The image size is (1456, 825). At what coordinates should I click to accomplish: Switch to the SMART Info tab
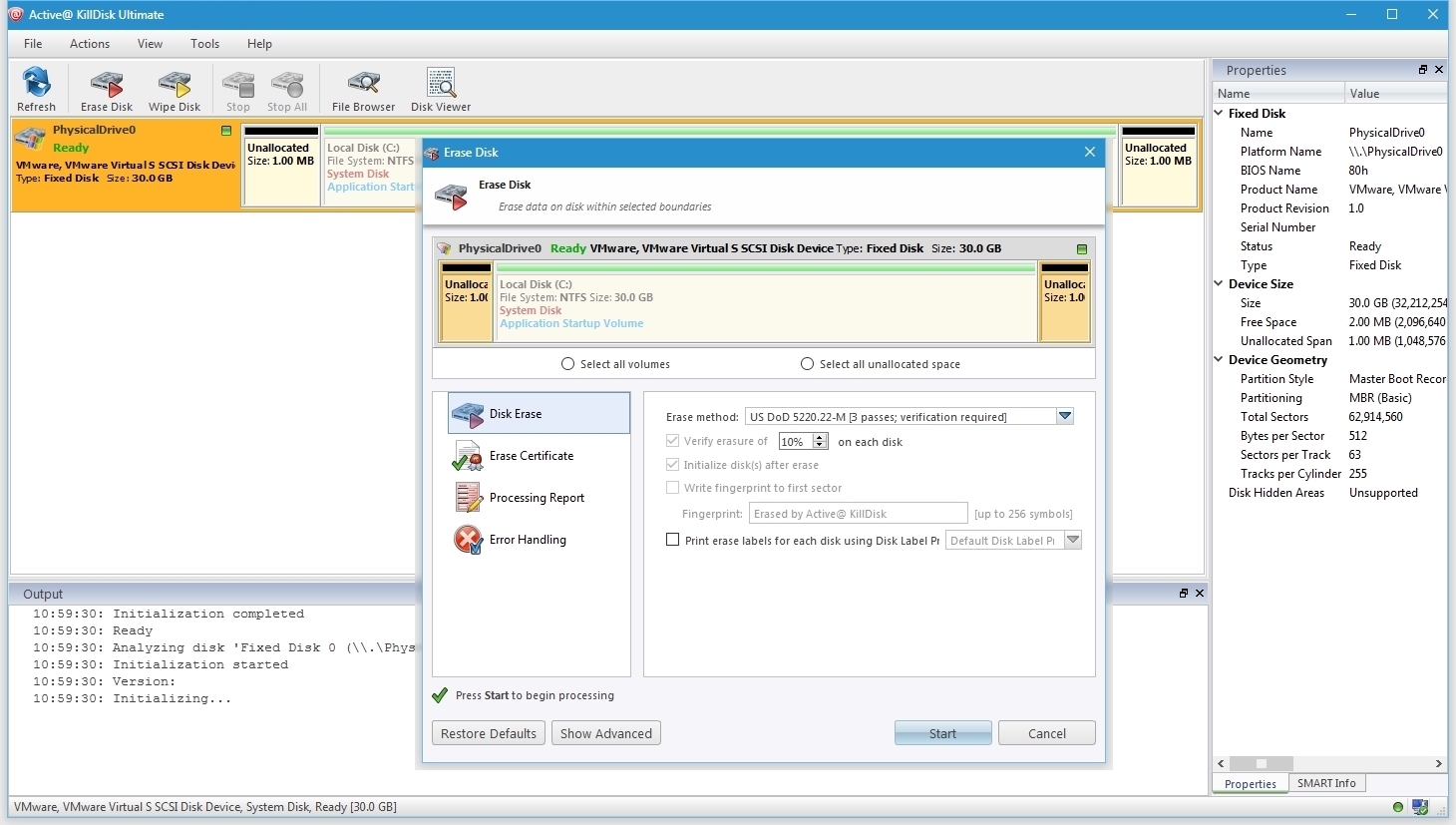[1326, 783]
